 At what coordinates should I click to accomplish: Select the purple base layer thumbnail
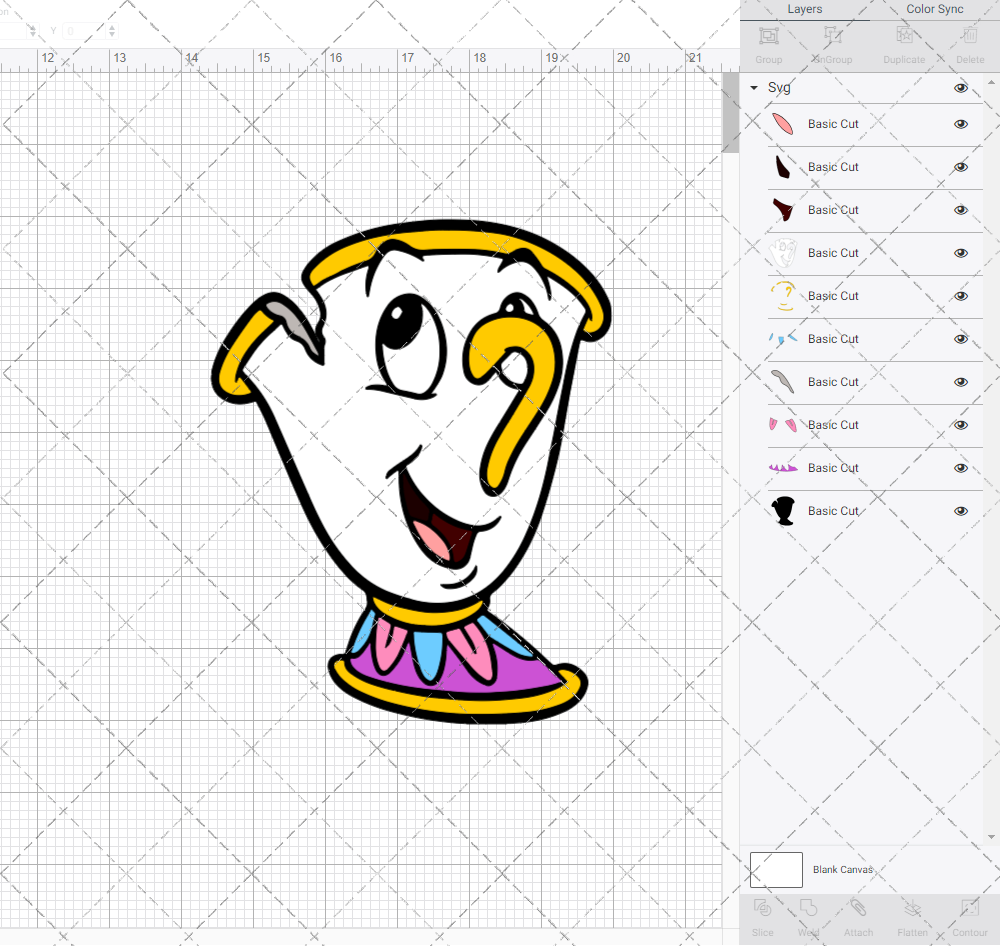click(x=783, y=468)
